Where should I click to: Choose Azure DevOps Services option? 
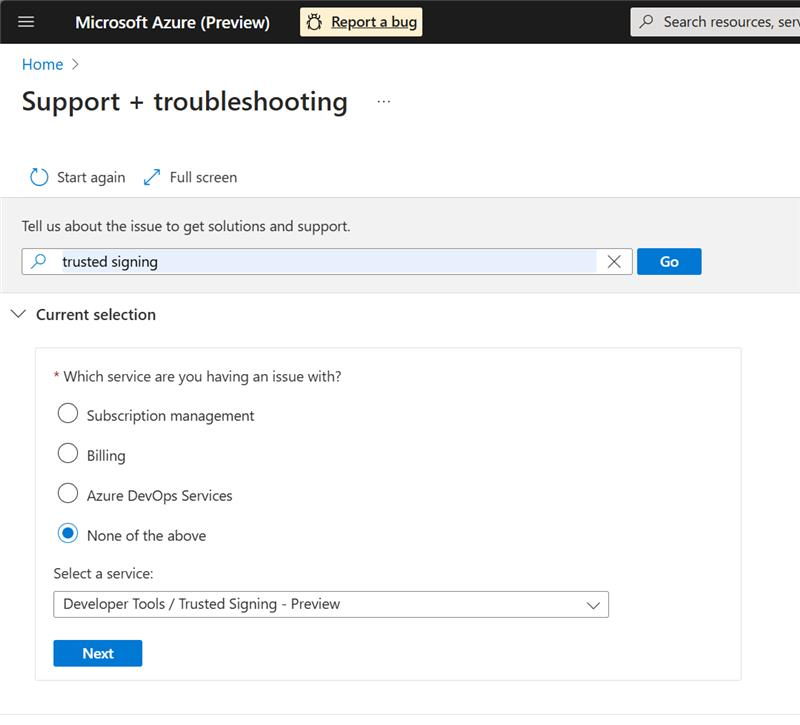point(67,493)
